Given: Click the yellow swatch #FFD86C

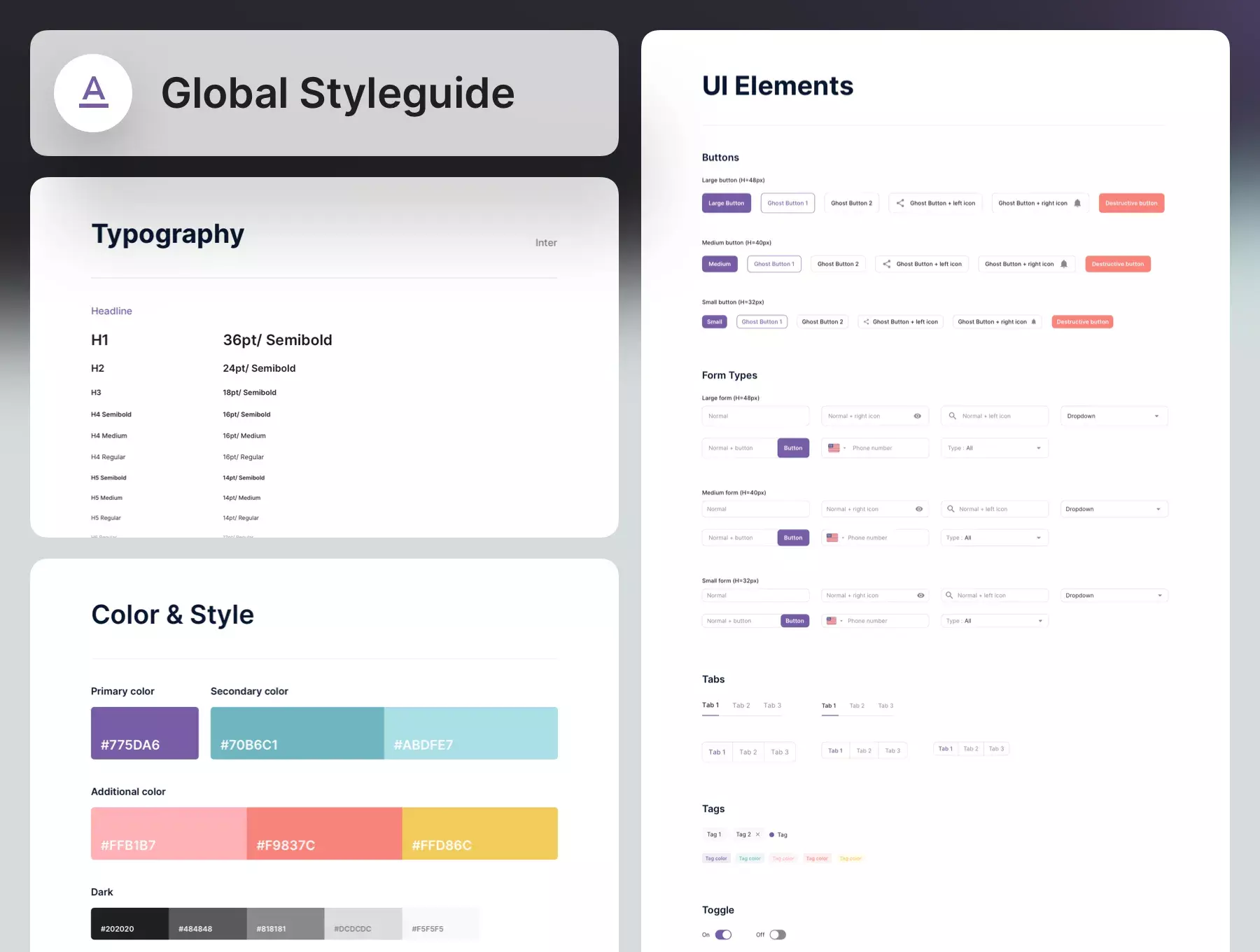Looking at the screenshot, I should (480, 834).
